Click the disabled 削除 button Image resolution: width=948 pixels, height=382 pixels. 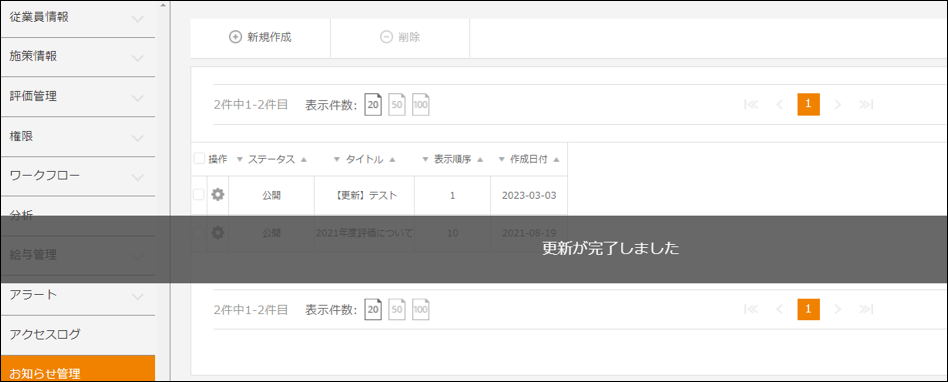(400, 37)
